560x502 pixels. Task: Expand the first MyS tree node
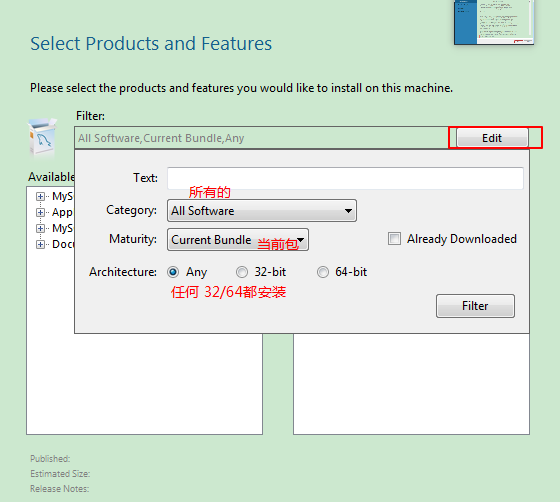click(40, 196)
